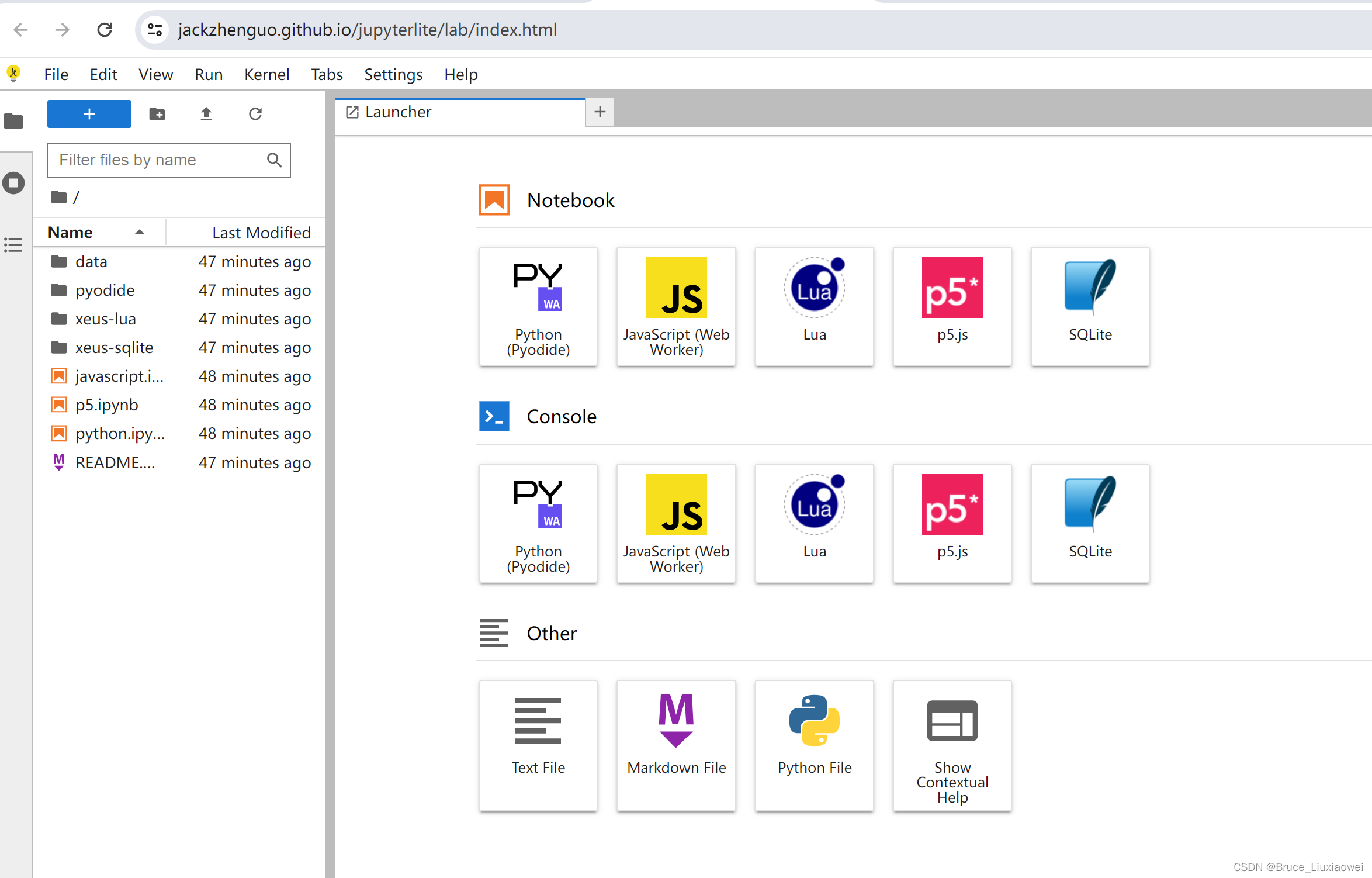
Task: Select the xeus-sqlite folder
Action: 179,348
